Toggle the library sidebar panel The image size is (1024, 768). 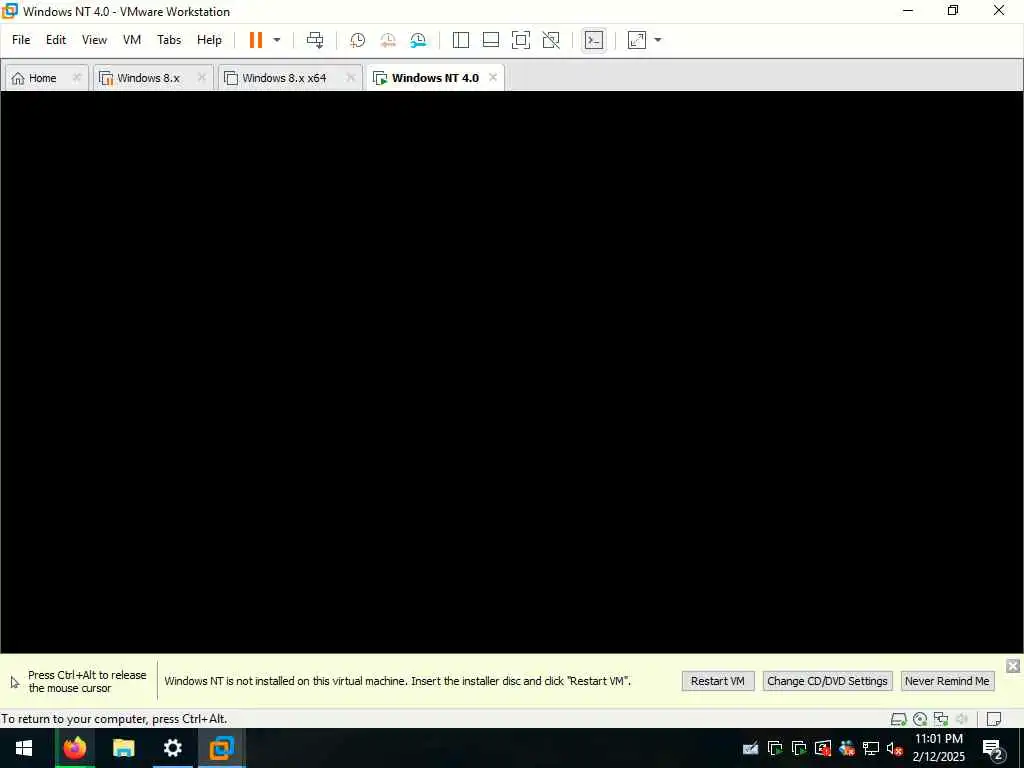[460, 40]
